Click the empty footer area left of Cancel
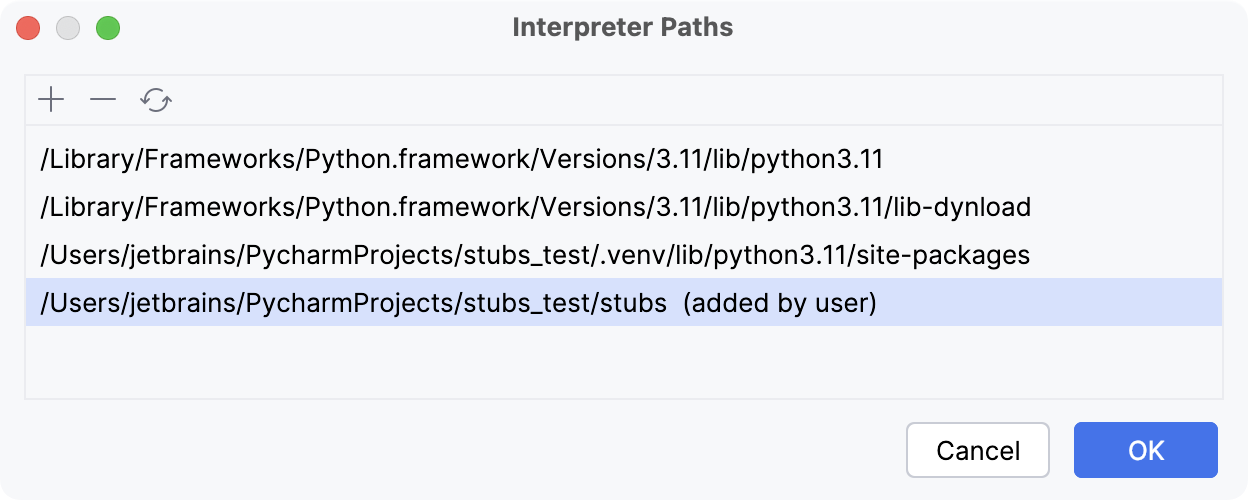Viewport: 1248px width, 500px height. pyautogui.click(x=450, y=450)
